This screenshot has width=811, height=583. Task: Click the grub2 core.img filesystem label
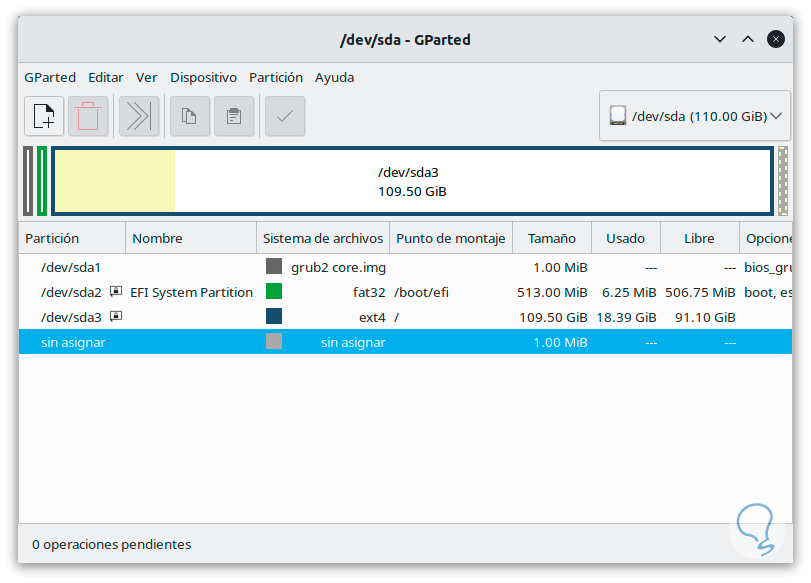338,267
